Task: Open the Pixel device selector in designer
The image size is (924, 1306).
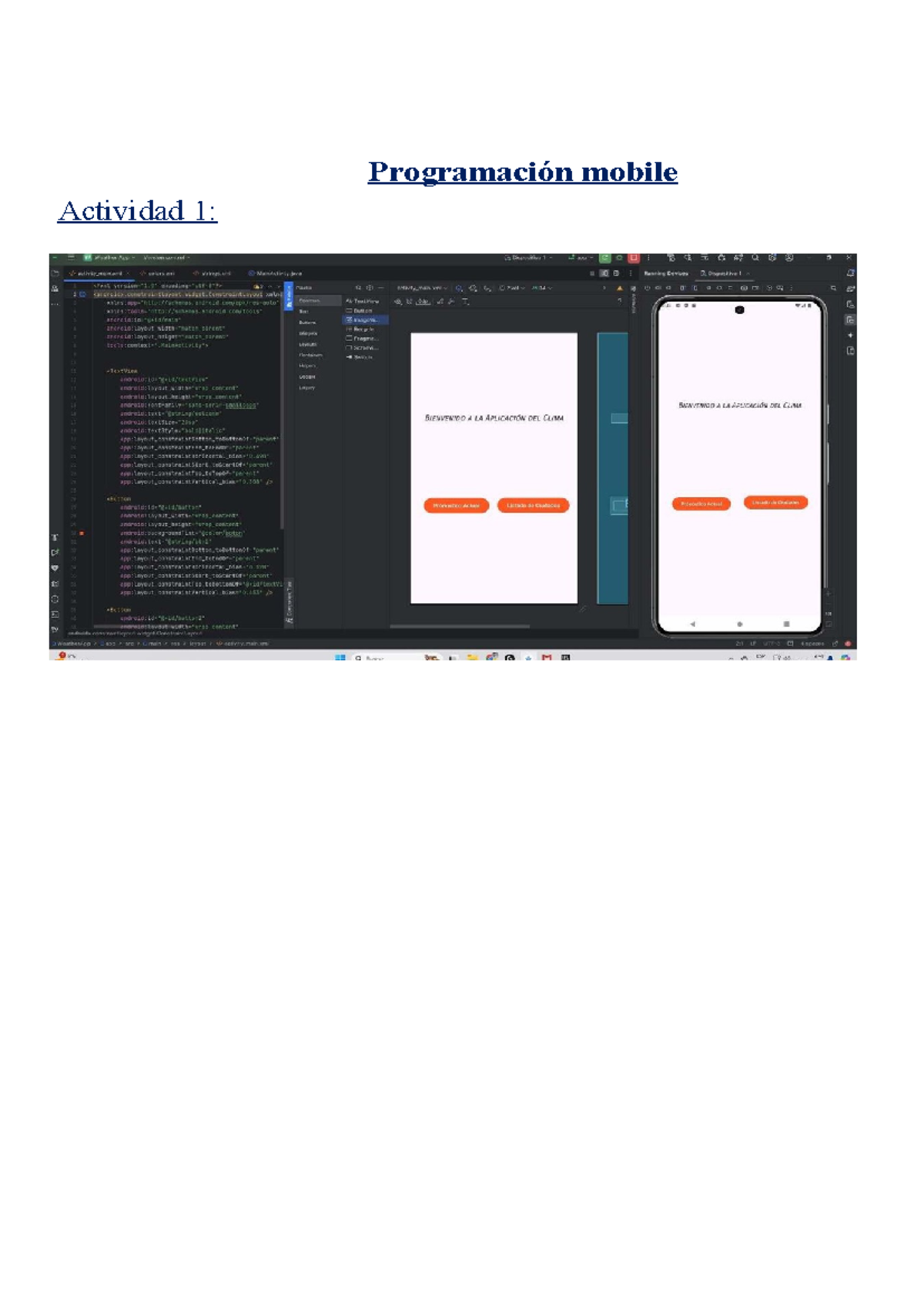Action: (511, 288)
